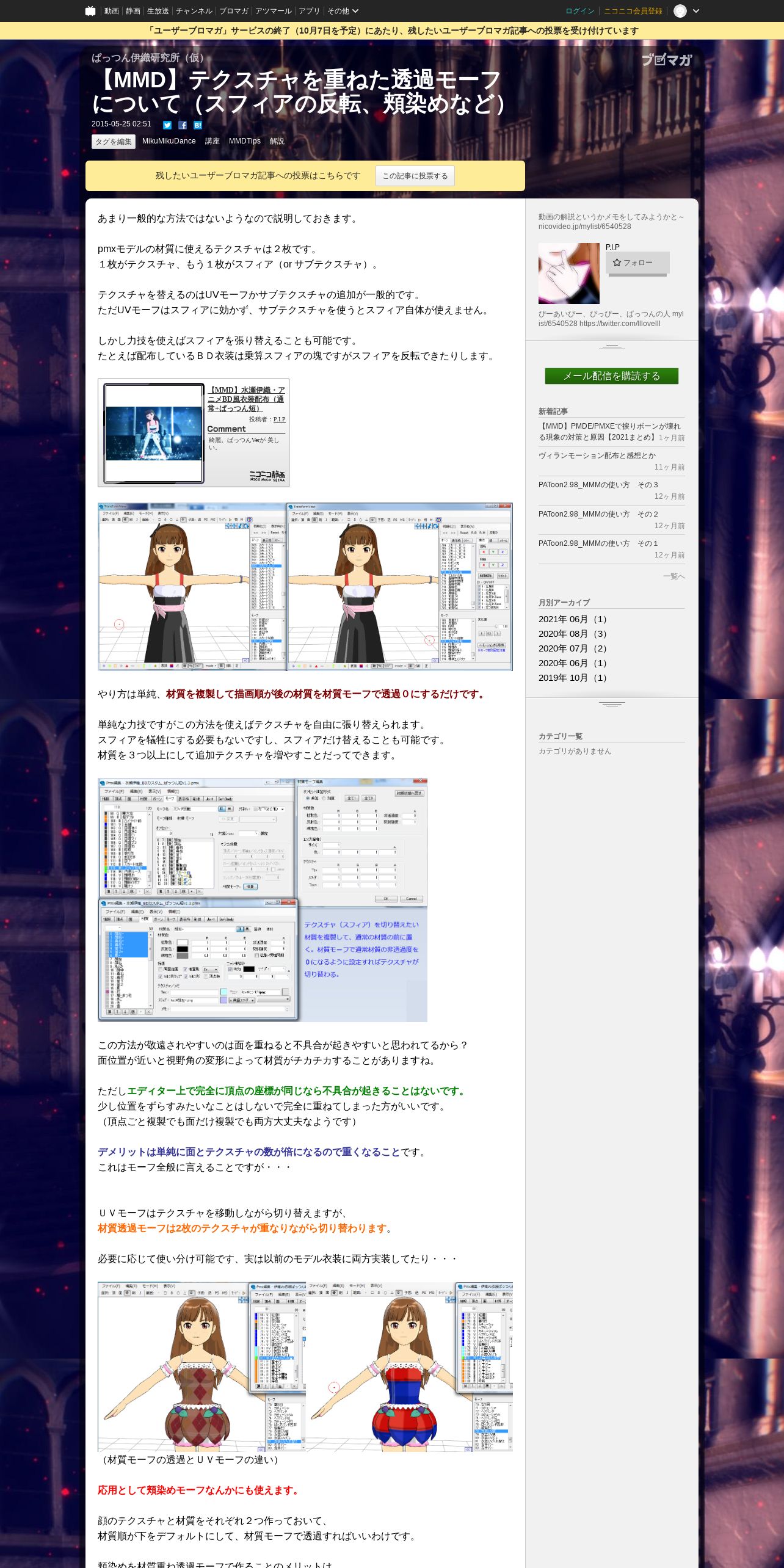The image size is (784, 1568).
Task: Open the ヴィランモーション配布と感想とか article
Action: (597, 456)
